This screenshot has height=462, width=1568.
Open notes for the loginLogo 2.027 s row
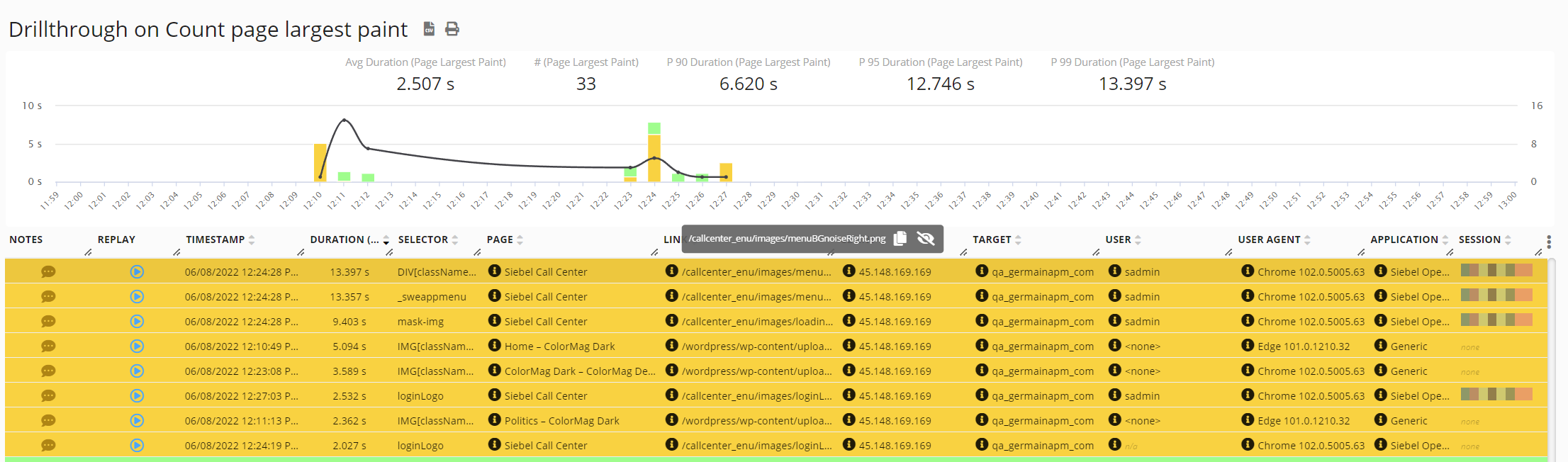[x=48, y=446]
